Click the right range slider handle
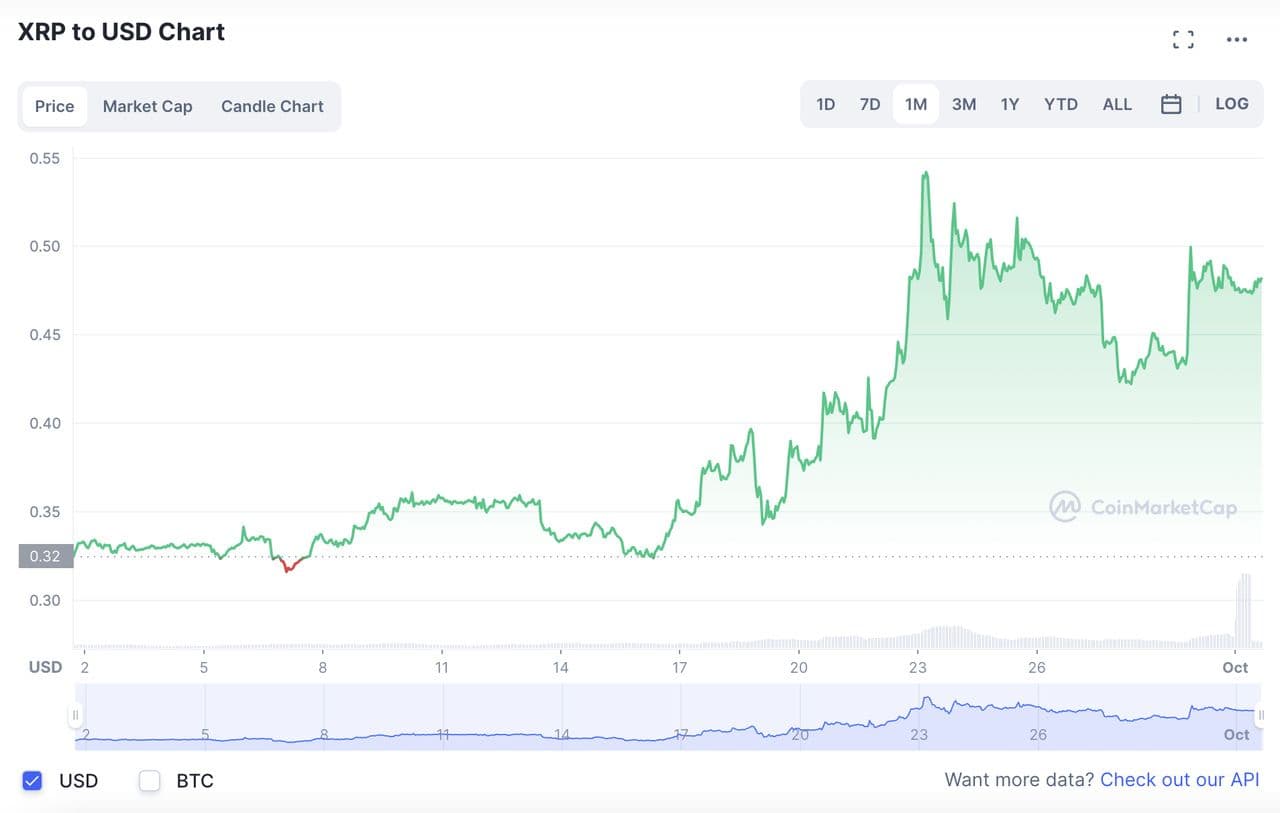 pyautogui.click(x=1260, y=715)
